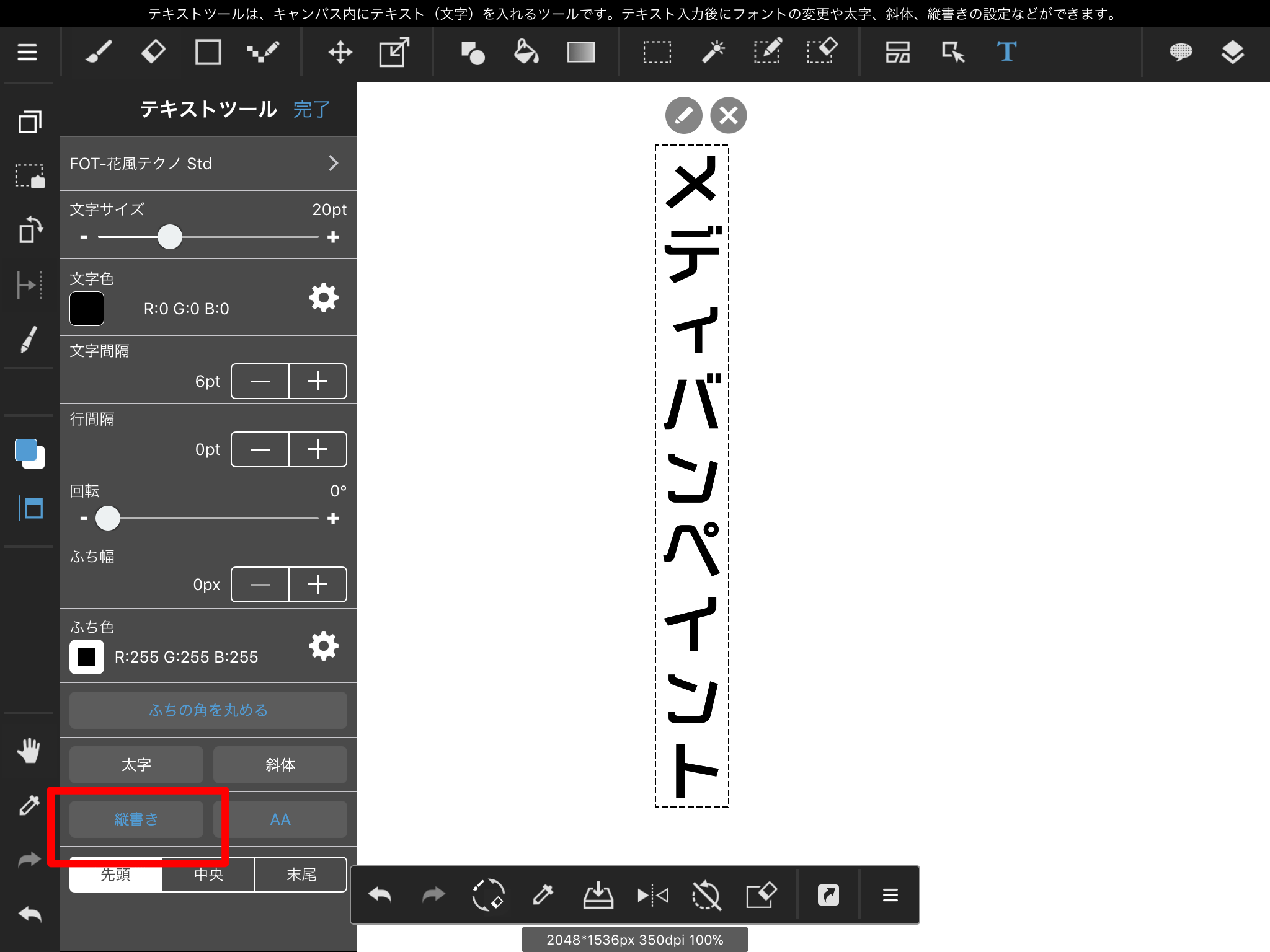Open ふち色 gear settings
1270x952 pixels.
click(324, 646)
